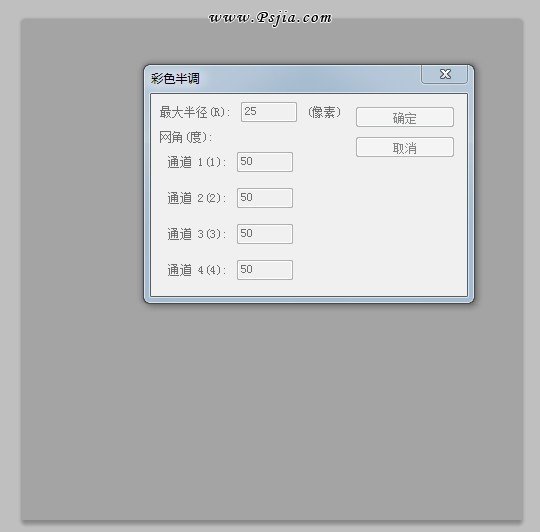Screen dimensions: 540x532
Task: Click the 最大半径(R) label
Action: coord(195,112)
